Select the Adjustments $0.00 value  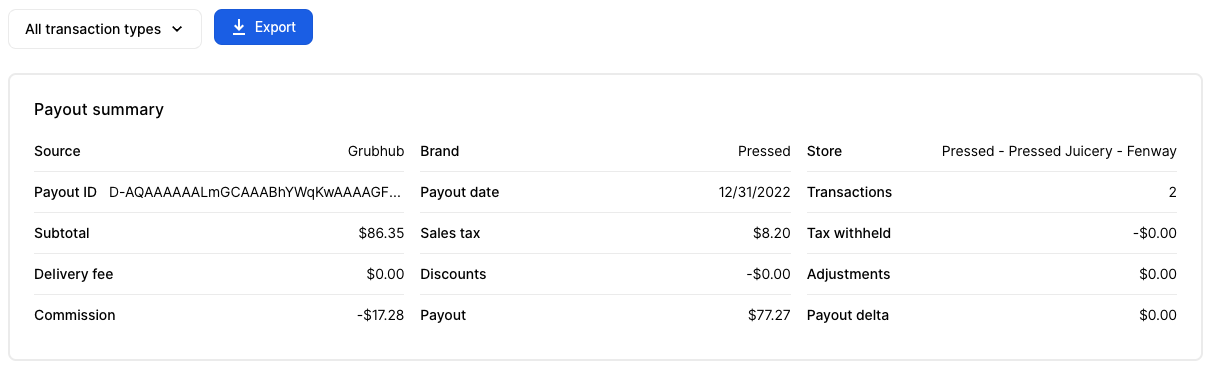pyautogui.click(x=1158, y=274)
